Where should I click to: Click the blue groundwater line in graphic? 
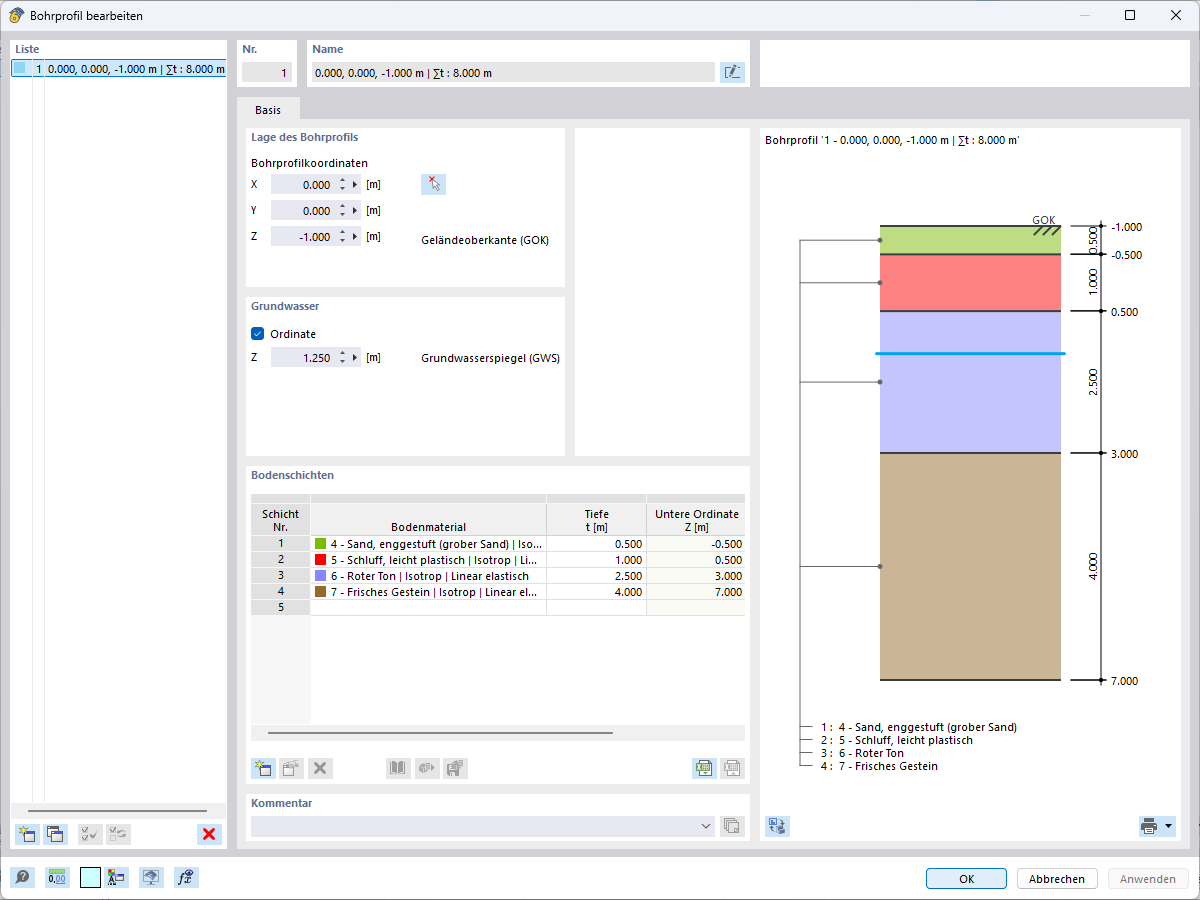click(970, 353)
